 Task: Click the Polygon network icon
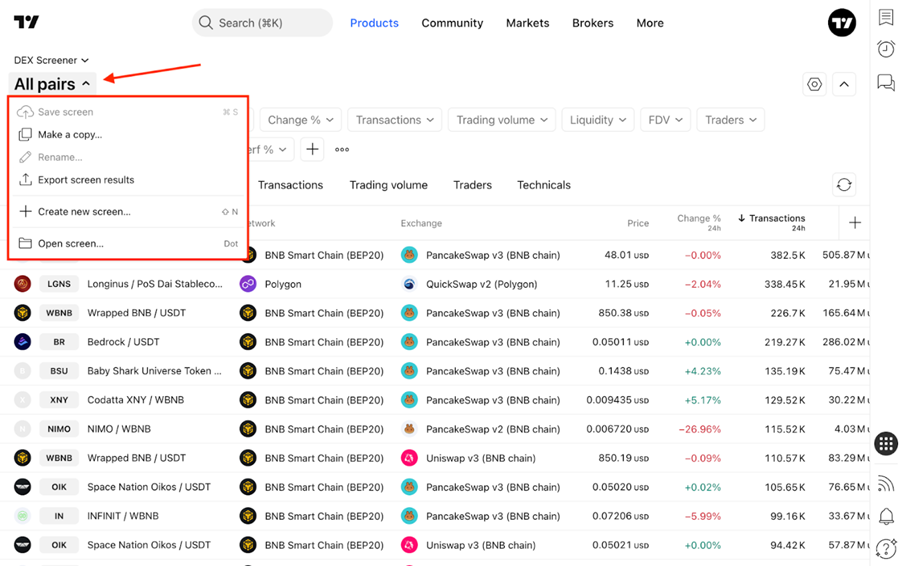click(248, 284)
